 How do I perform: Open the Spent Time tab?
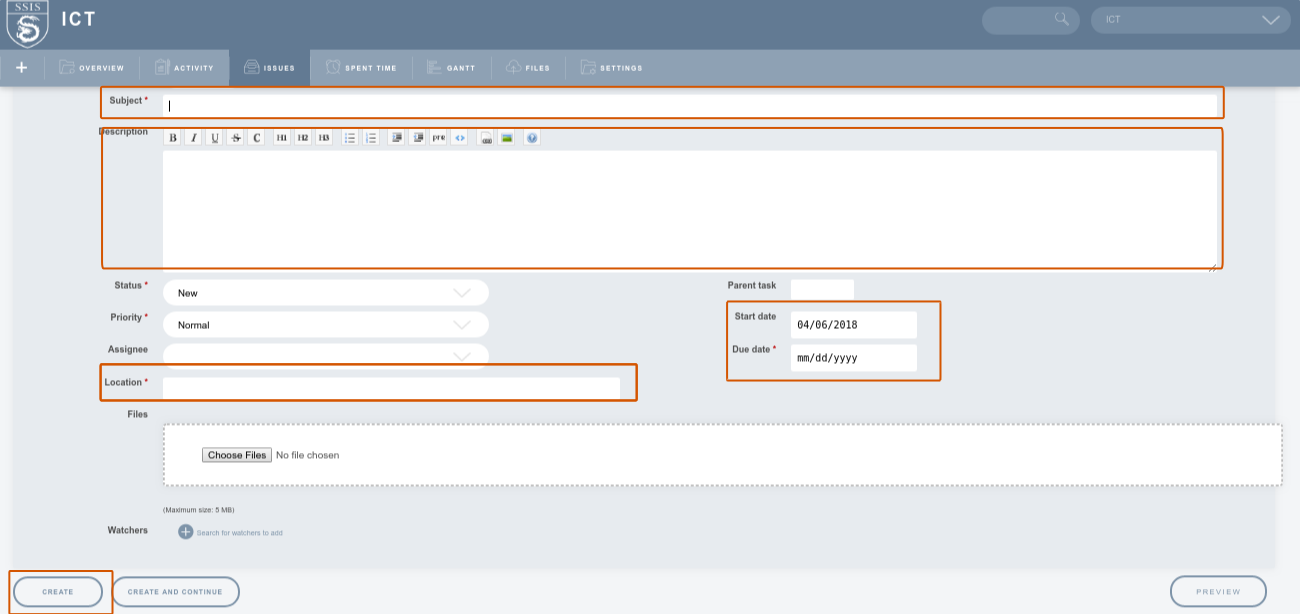tap(361, 68)
